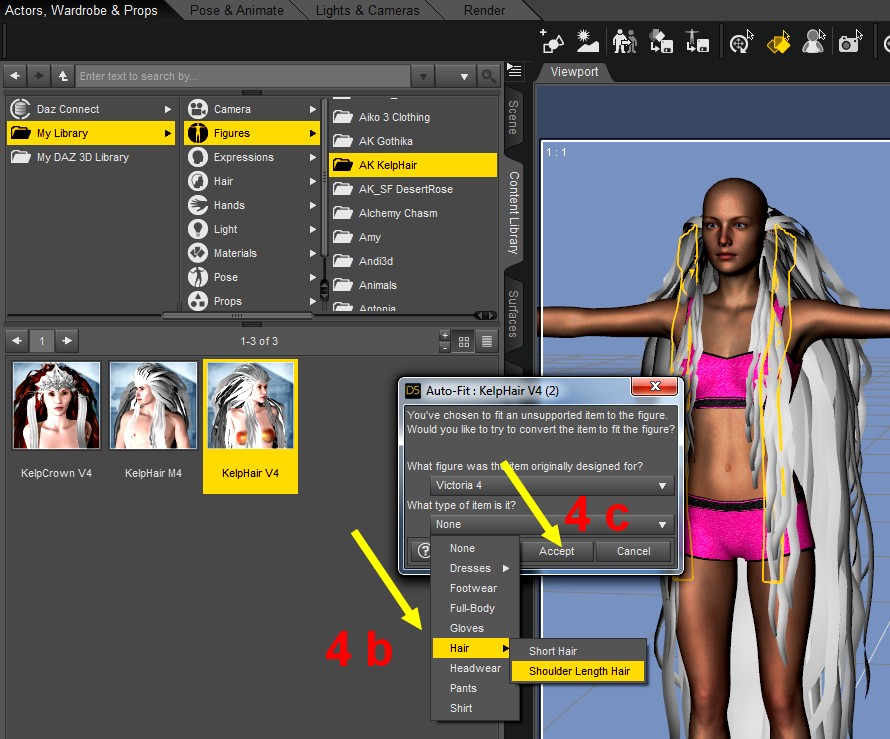Click the Daz Connect database icon
890x739 pixels.
[20, 108]
